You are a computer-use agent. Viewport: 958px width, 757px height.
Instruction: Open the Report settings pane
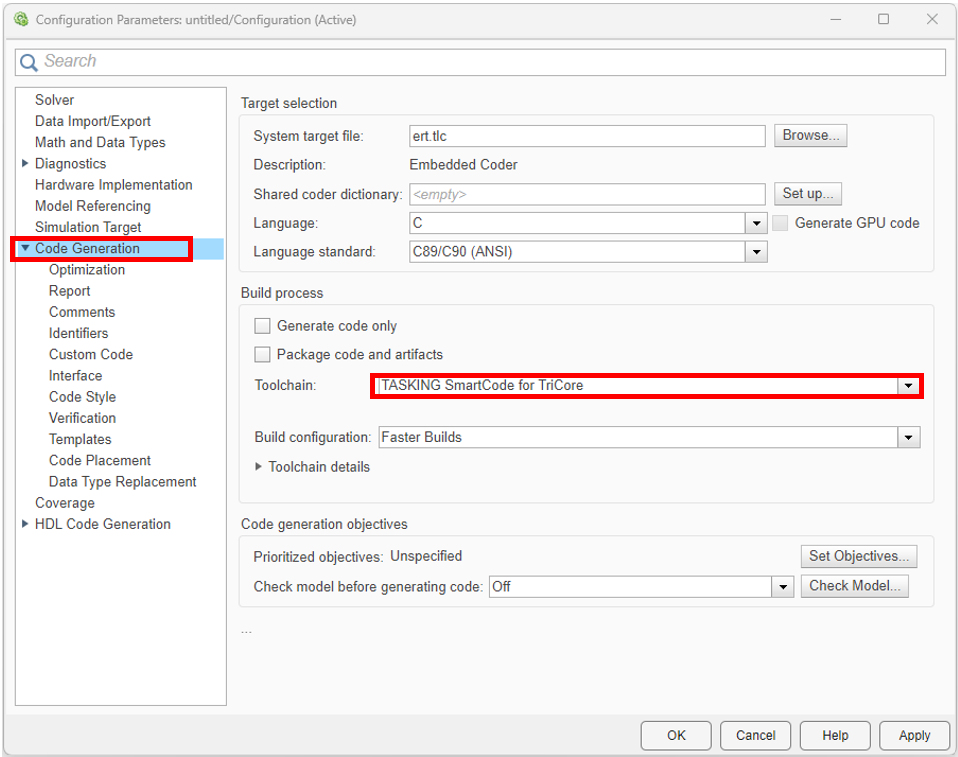tap(70, 291)
